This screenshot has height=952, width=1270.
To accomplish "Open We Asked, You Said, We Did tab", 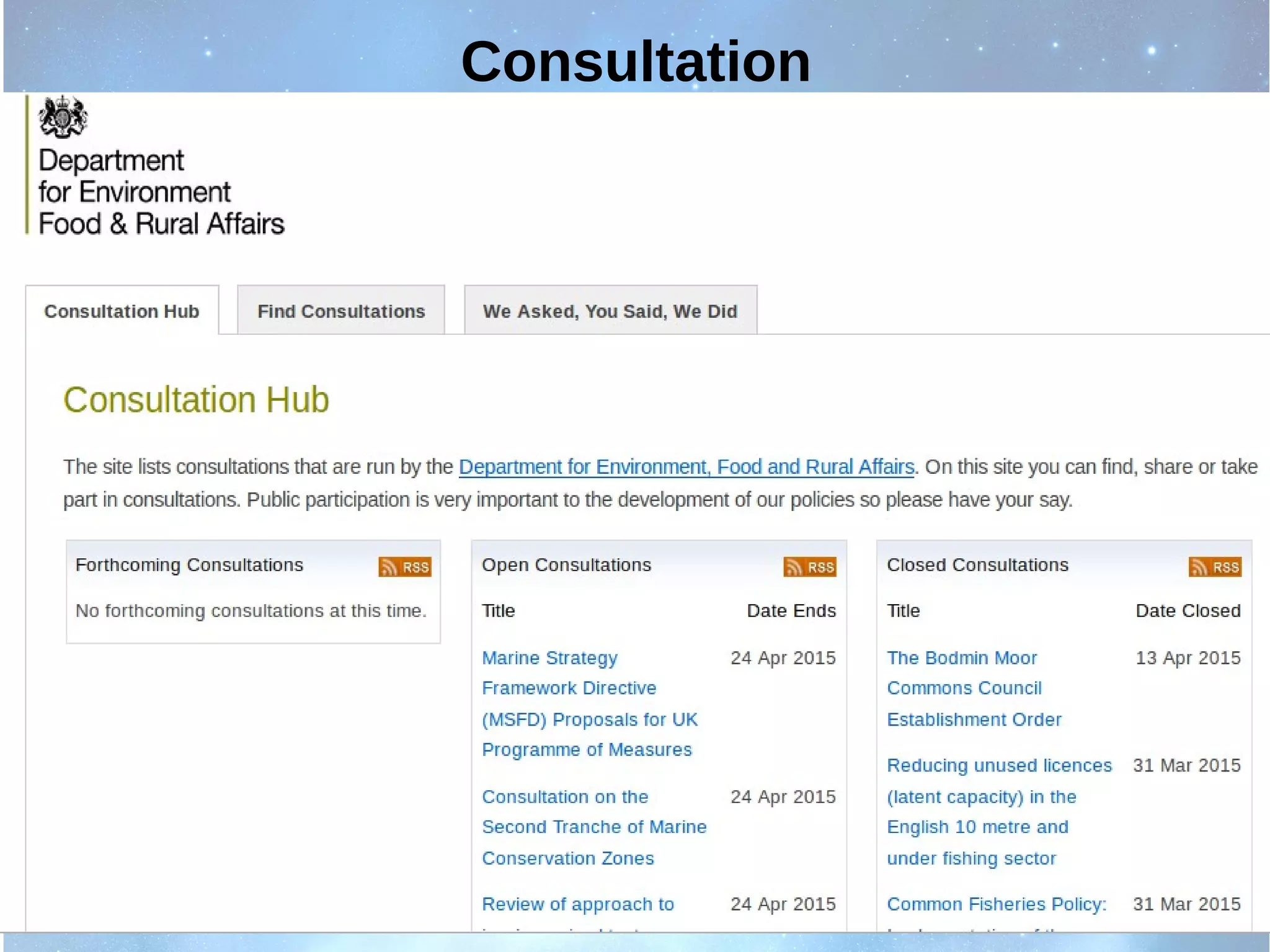I will tap(610, 311).
